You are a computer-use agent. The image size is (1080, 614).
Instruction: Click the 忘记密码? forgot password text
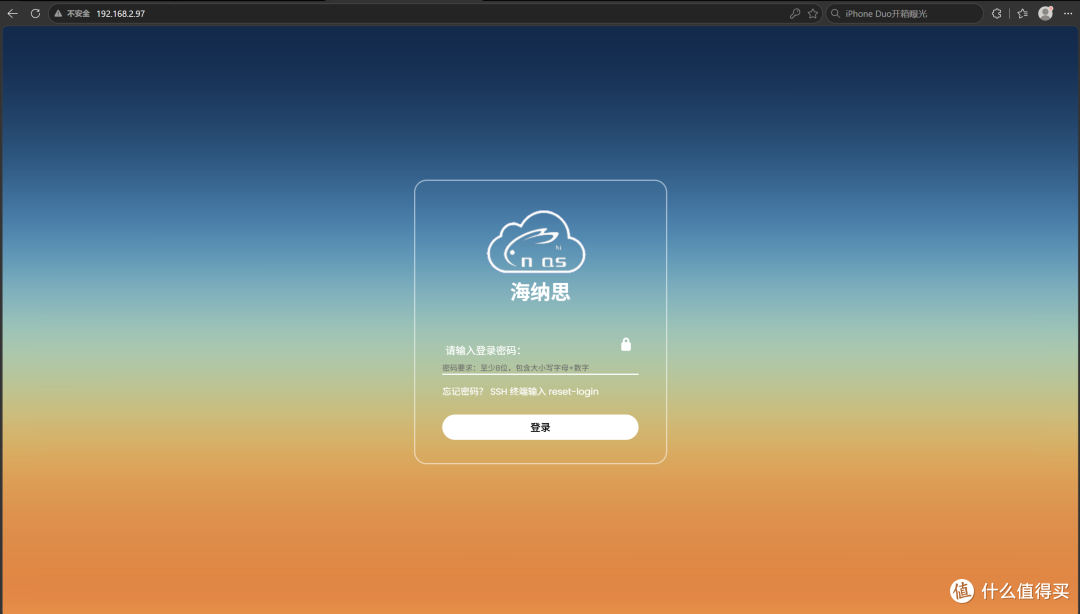pyautogui.click(x=462, y=391)
